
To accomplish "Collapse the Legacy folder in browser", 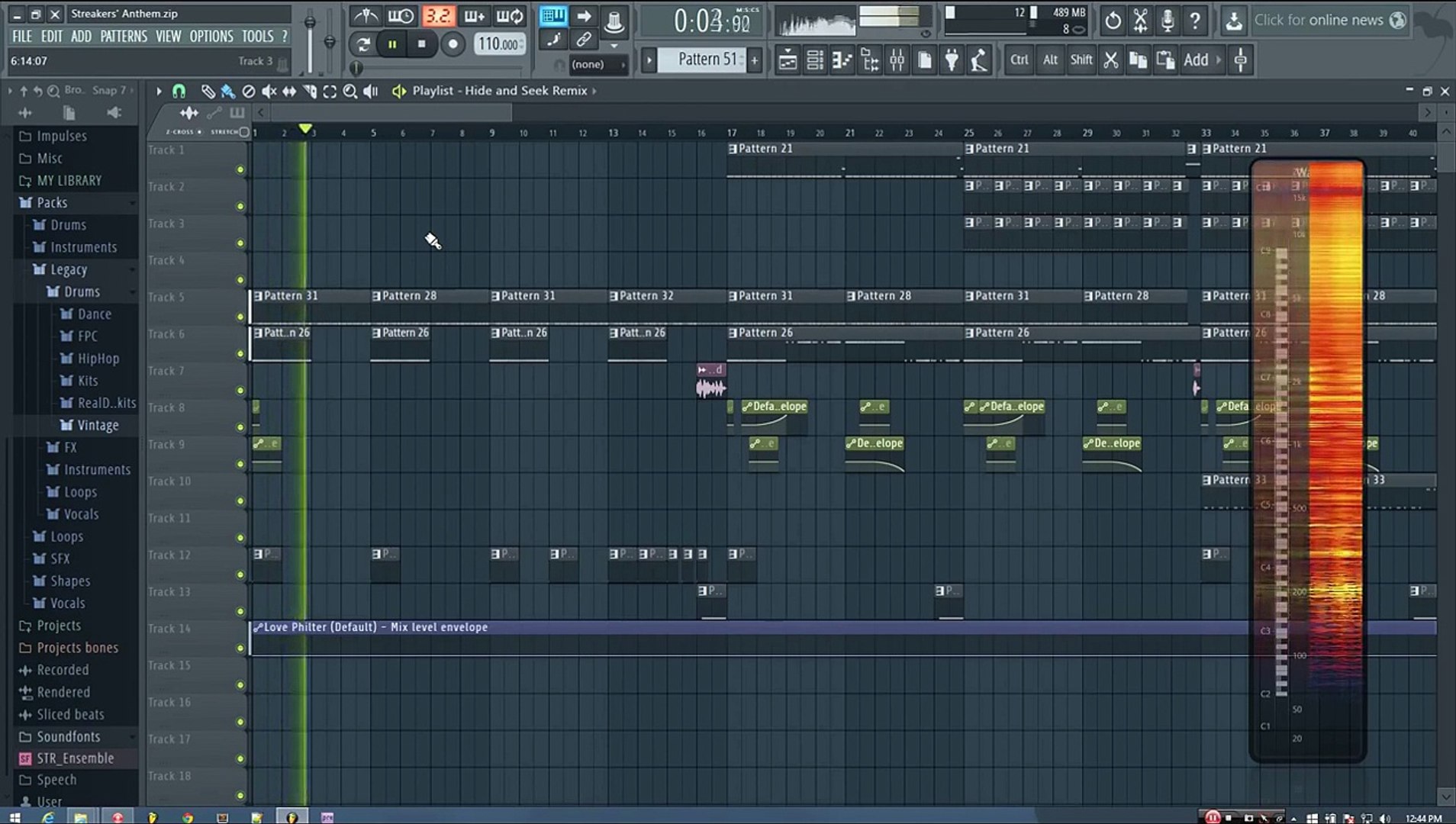I will (68, 269).
